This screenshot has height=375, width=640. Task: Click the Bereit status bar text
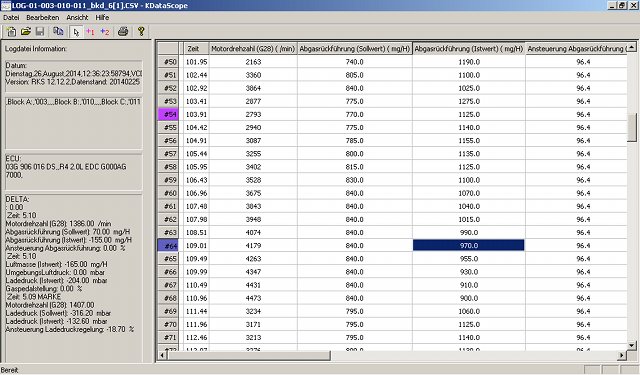(x=9, y=370)
